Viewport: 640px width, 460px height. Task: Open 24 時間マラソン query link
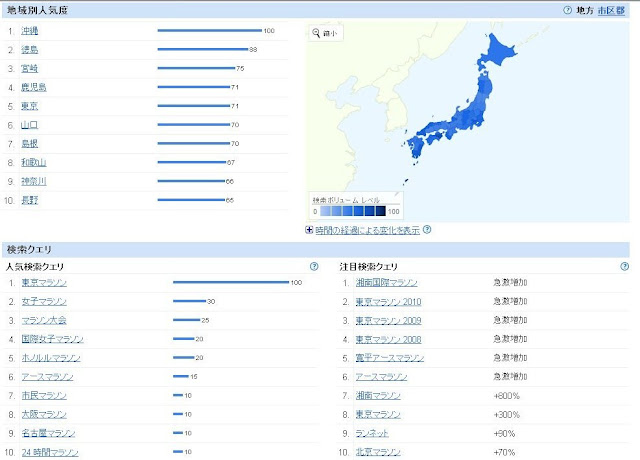pos(50,452)
